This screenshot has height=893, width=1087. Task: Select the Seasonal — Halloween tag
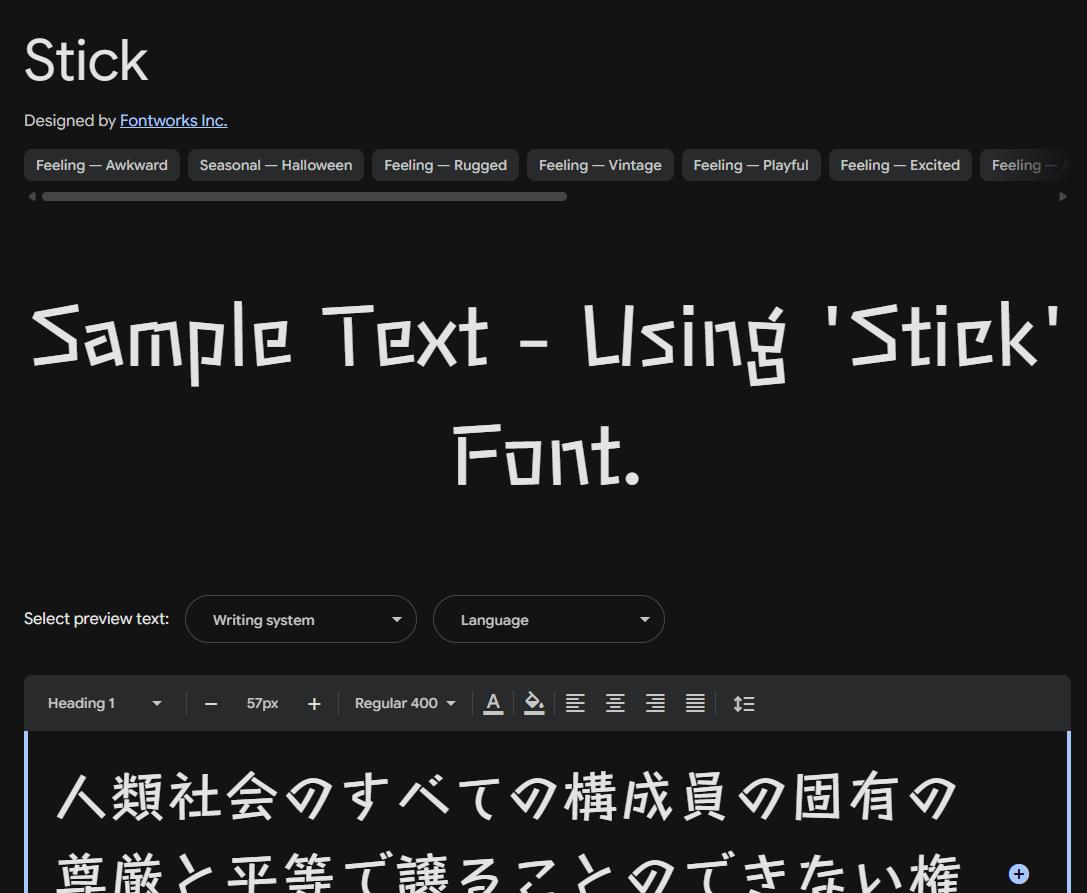click(x=276, y=165)
